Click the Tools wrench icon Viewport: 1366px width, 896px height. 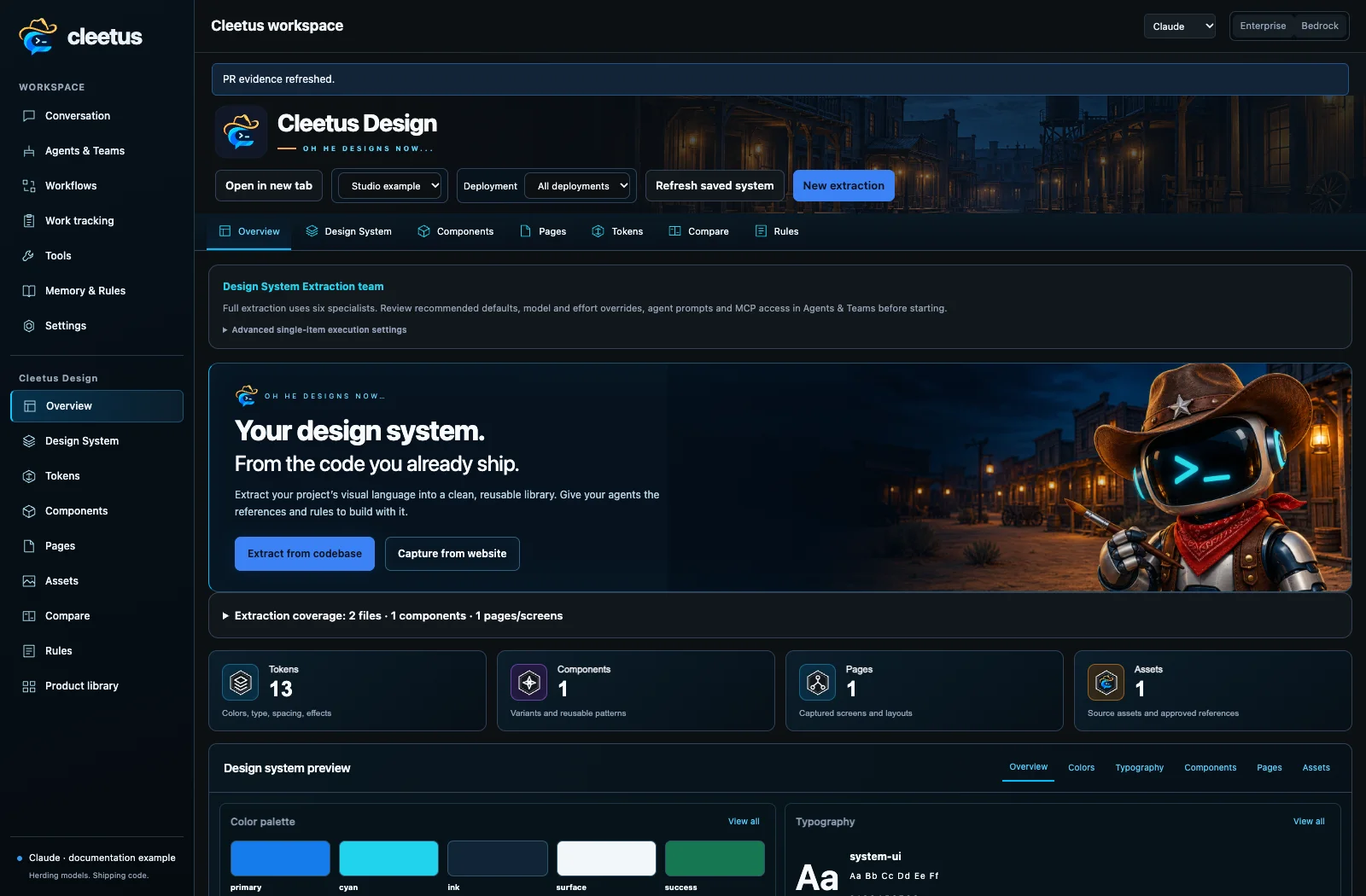tap(29, 256)
